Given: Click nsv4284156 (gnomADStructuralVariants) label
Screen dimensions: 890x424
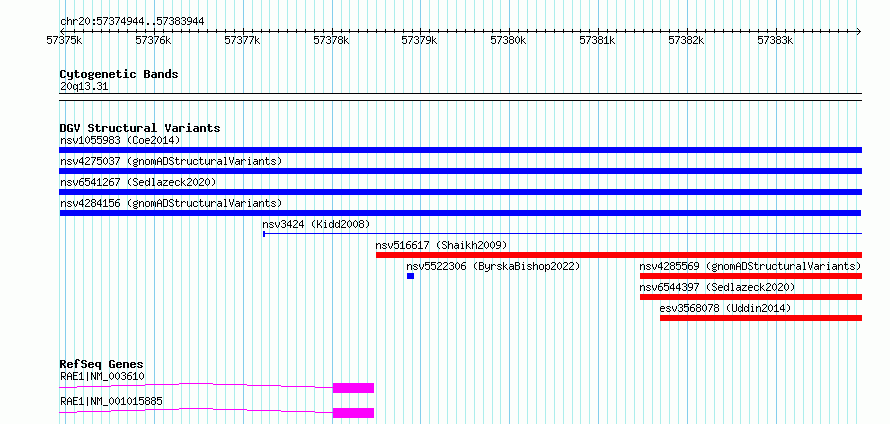Looking at the screenshot, I should (171, 203).
